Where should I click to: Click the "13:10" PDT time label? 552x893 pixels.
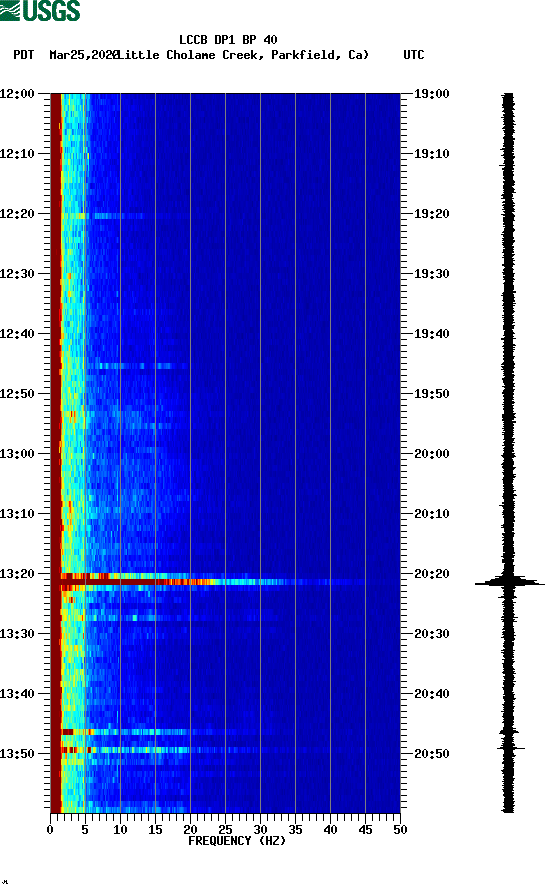[17, 514]
